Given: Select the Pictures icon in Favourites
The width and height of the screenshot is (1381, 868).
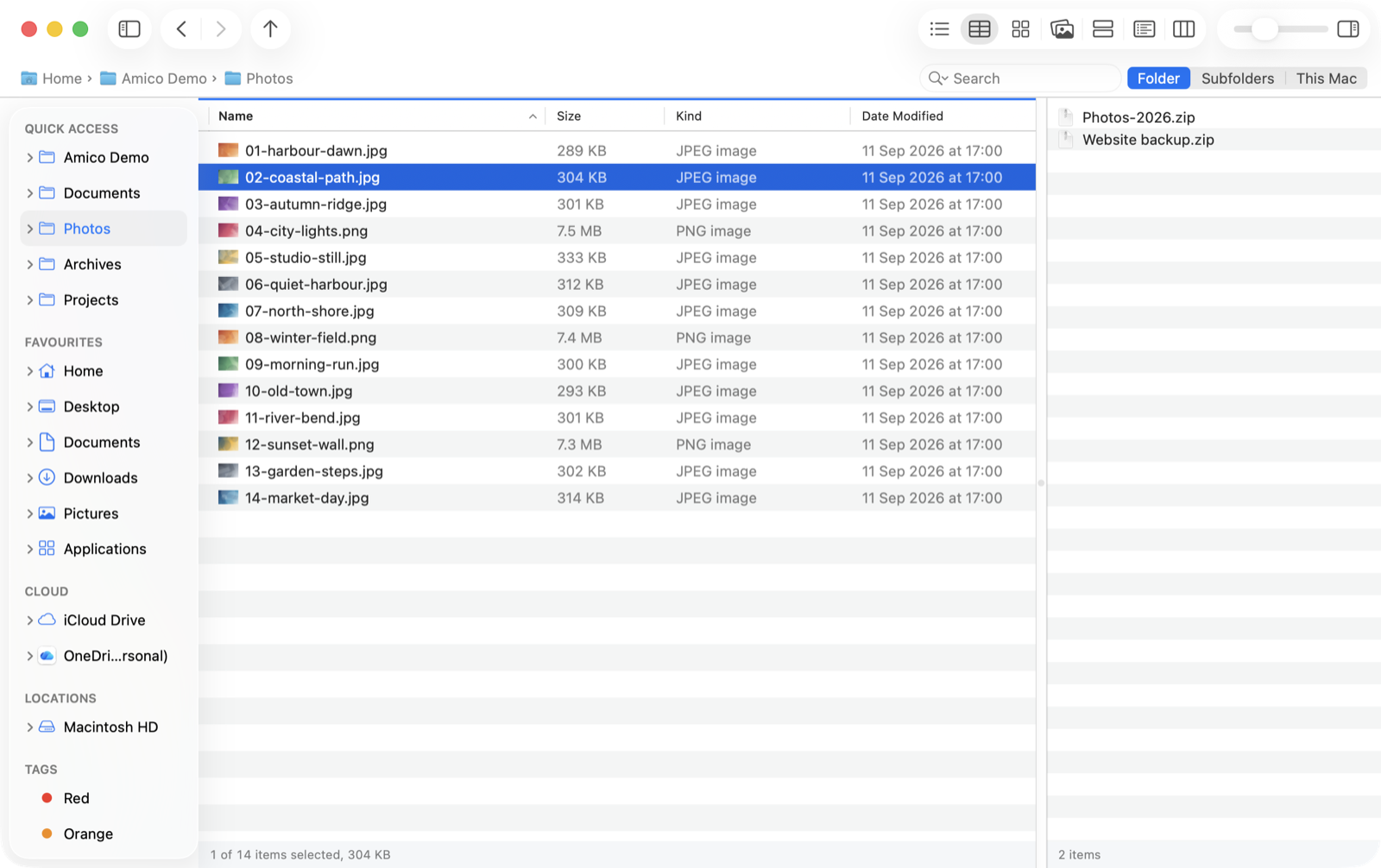Looking at the screenshot, I should (47, 513).
